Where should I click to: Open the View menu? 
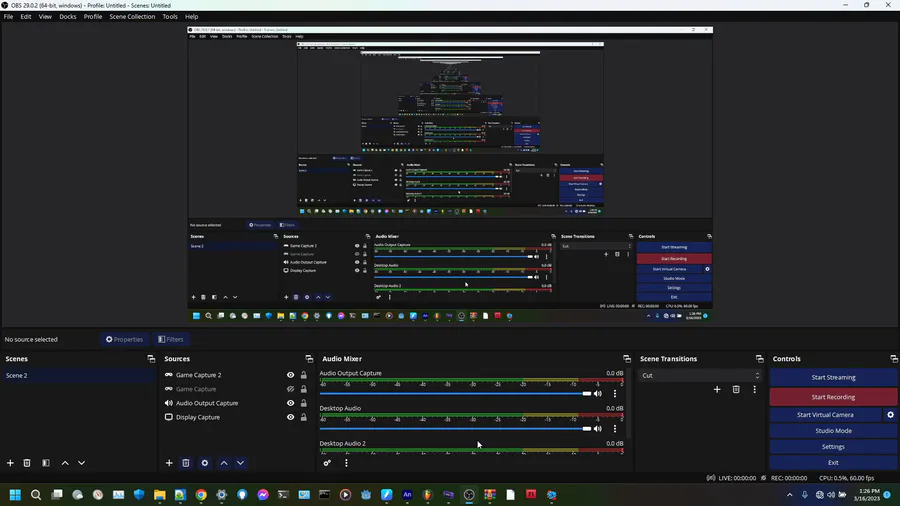45,17
